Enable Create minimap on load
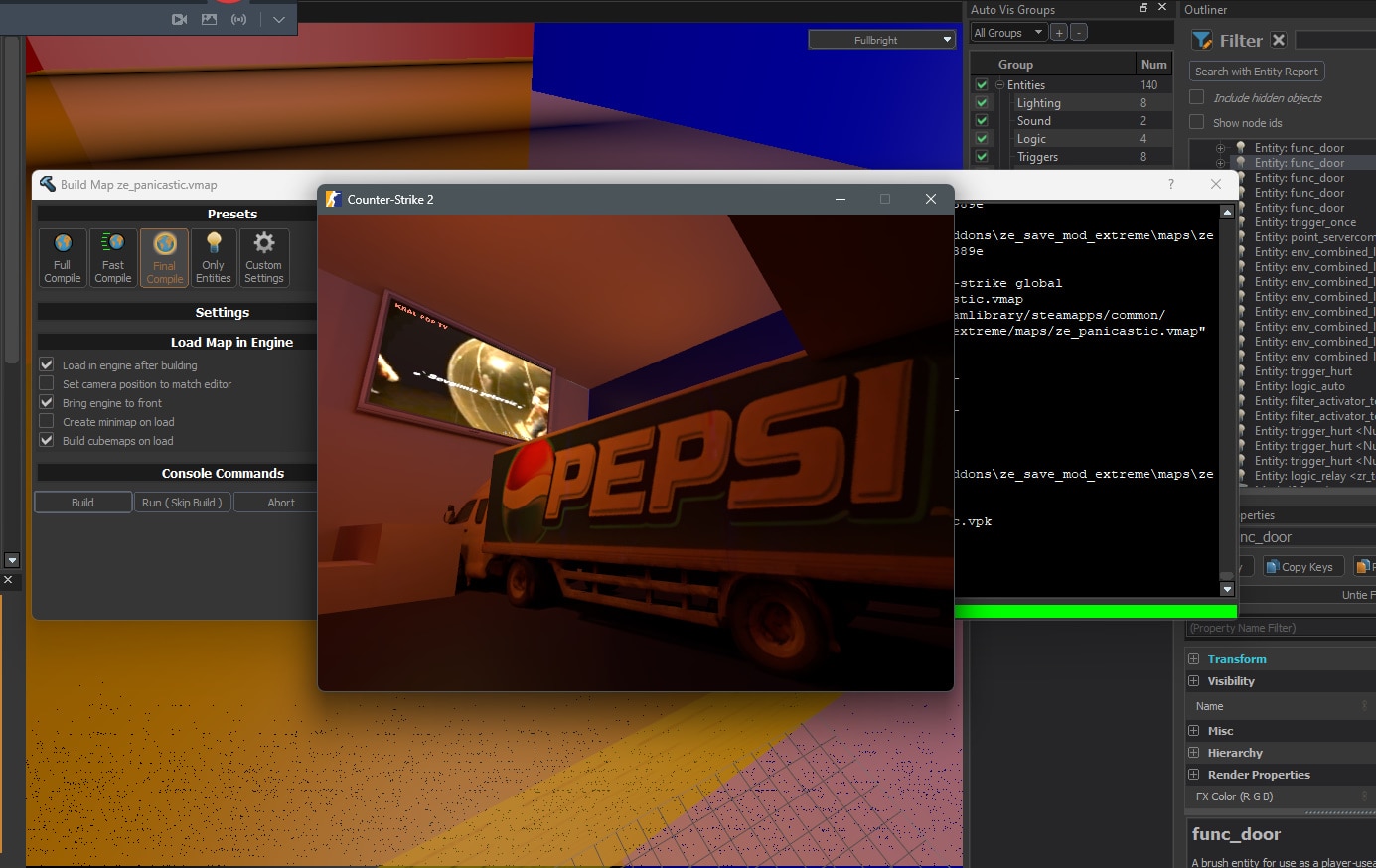 coord(46,421)
